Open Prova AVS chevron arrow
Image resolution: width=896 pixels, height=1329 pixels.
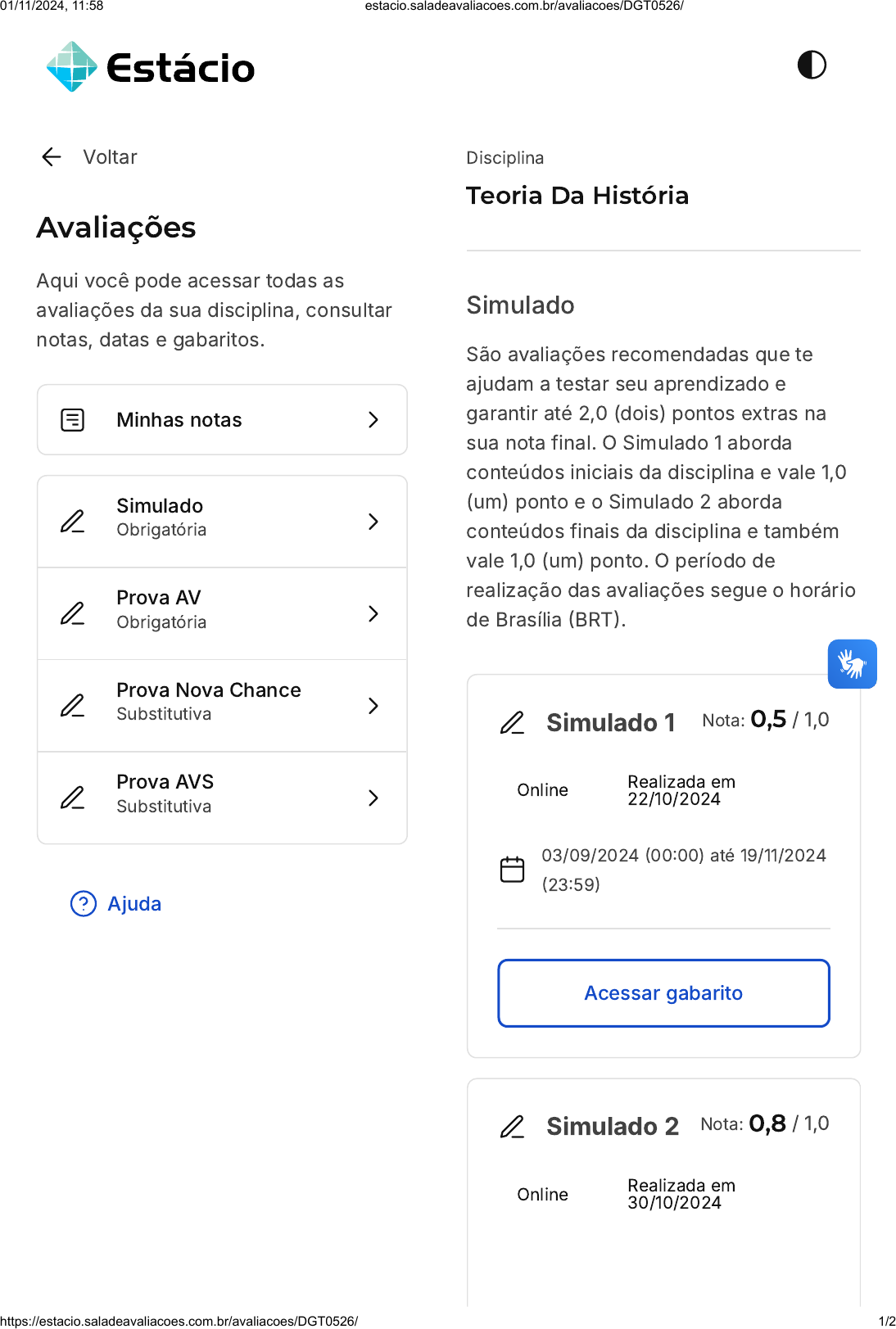point(373,798)
